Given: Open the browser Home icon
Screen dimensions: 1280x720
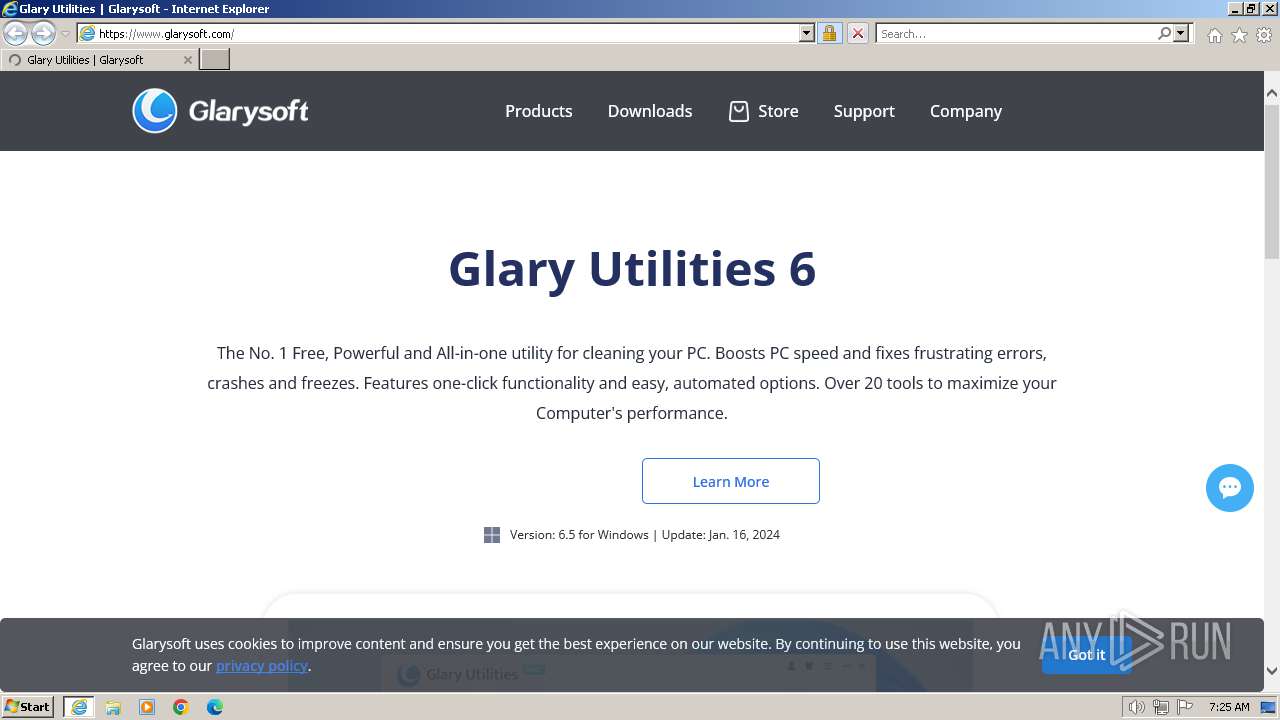Looking at the screenshot, I should pos(1214,35).
